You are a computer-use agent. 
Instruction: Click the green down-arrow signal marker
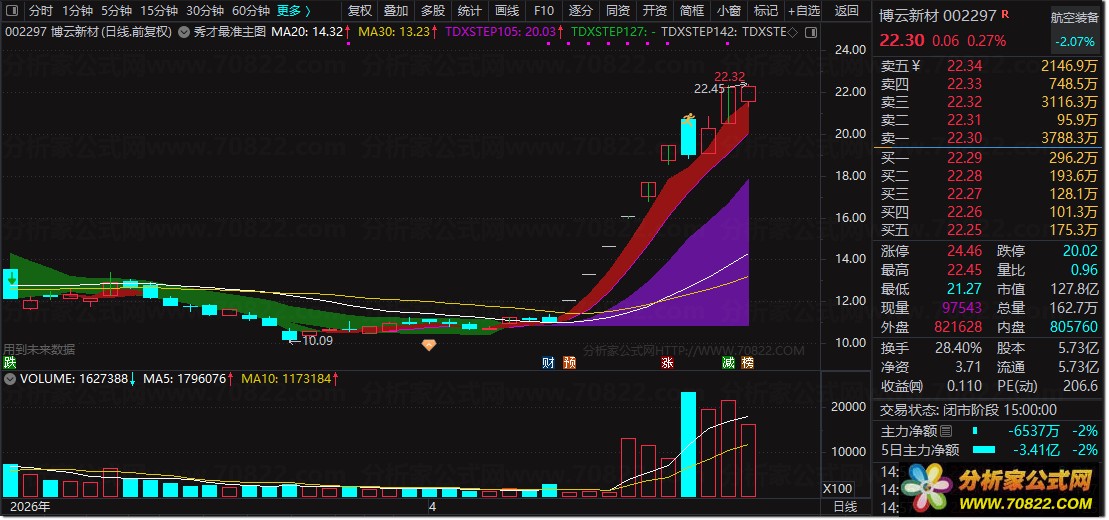(11, 281)
